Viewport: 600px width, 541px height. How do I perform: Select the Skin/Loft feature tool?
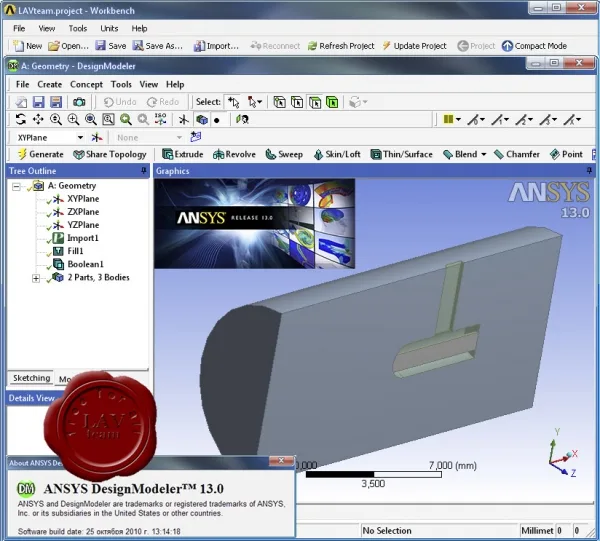click(x=337, y=154)
